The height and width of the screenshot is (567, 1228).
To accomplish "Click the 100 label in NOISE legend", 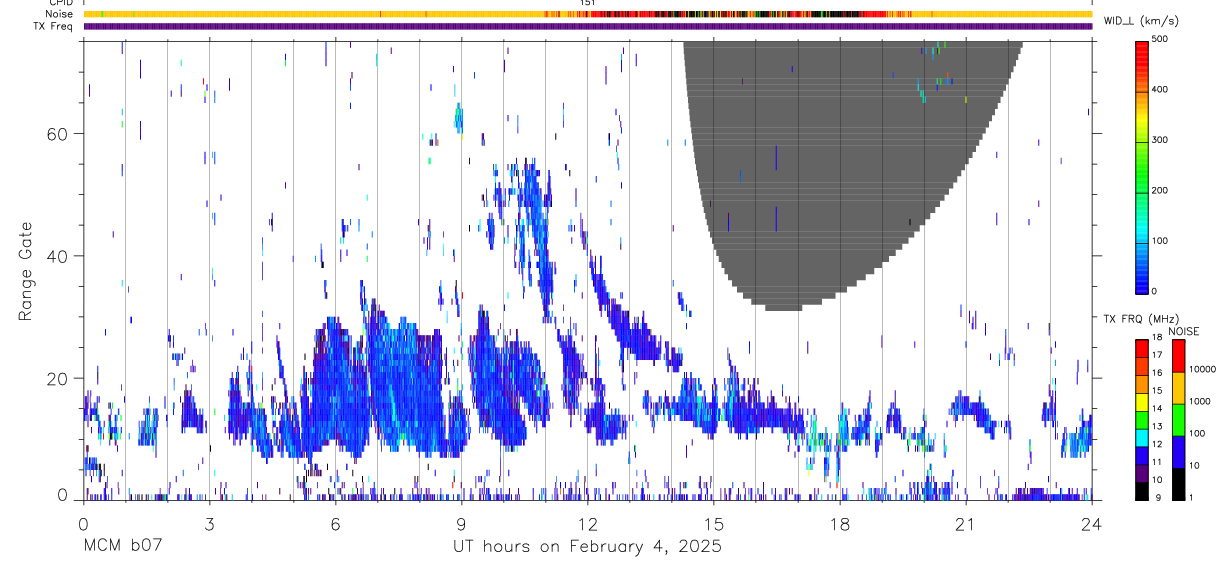I will click(x=1199, y=433).
